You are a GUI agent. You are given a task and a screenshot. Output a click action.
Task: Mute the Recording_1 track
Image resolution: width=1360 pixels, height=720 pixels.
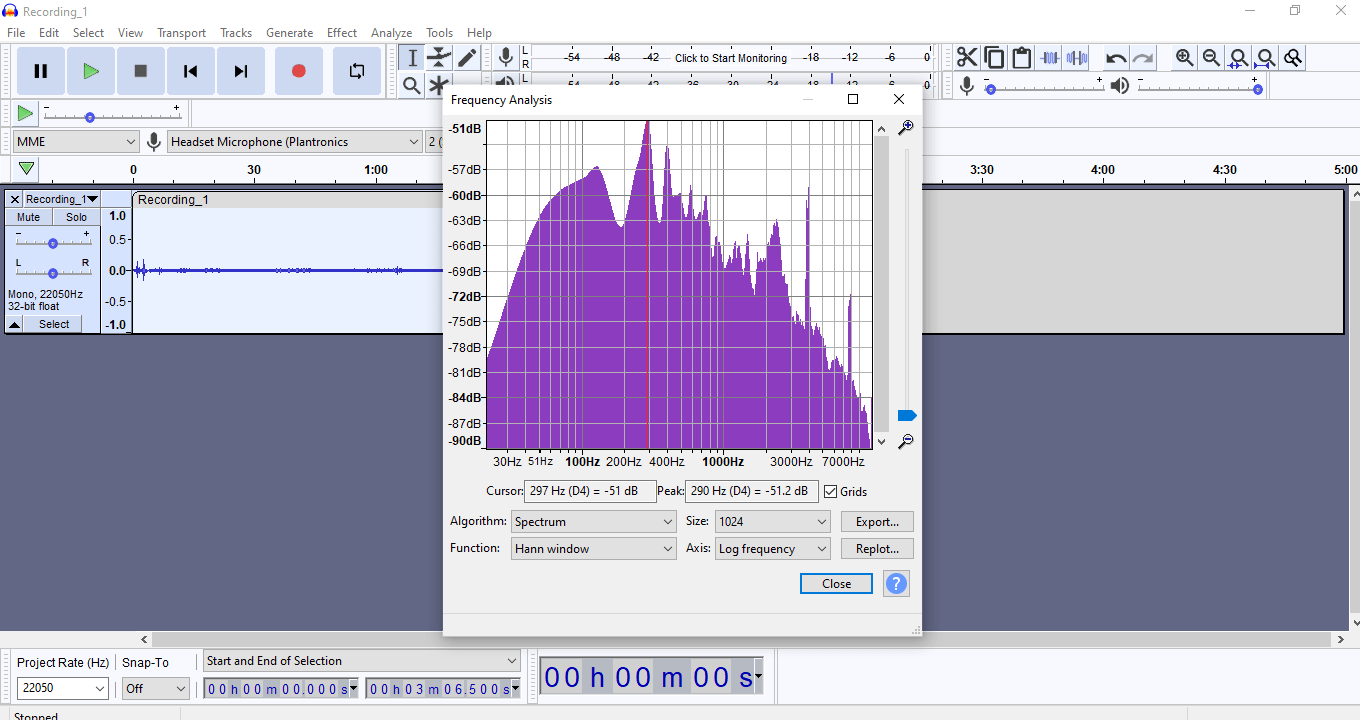pos(27,217)
